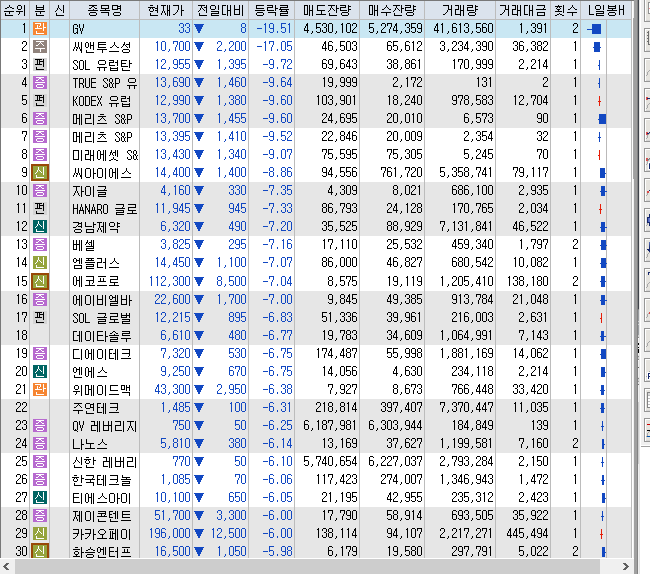The height and width of the screenshot is (574, 650).
Task: Click the 신 badge next to 에코프로
Action: click(40, 281)
